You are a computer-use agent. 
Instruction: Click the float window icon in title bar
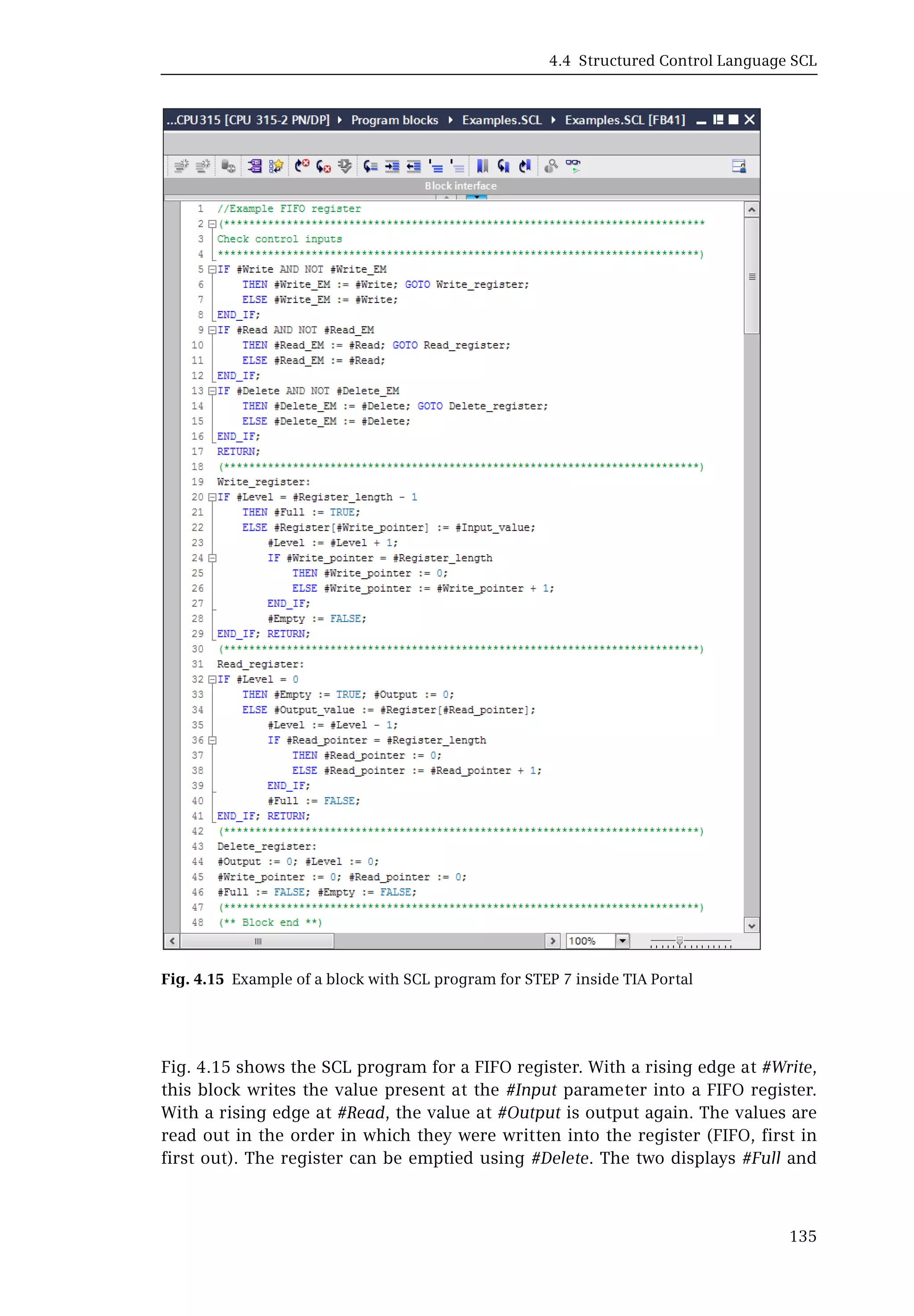coord(718,120)
